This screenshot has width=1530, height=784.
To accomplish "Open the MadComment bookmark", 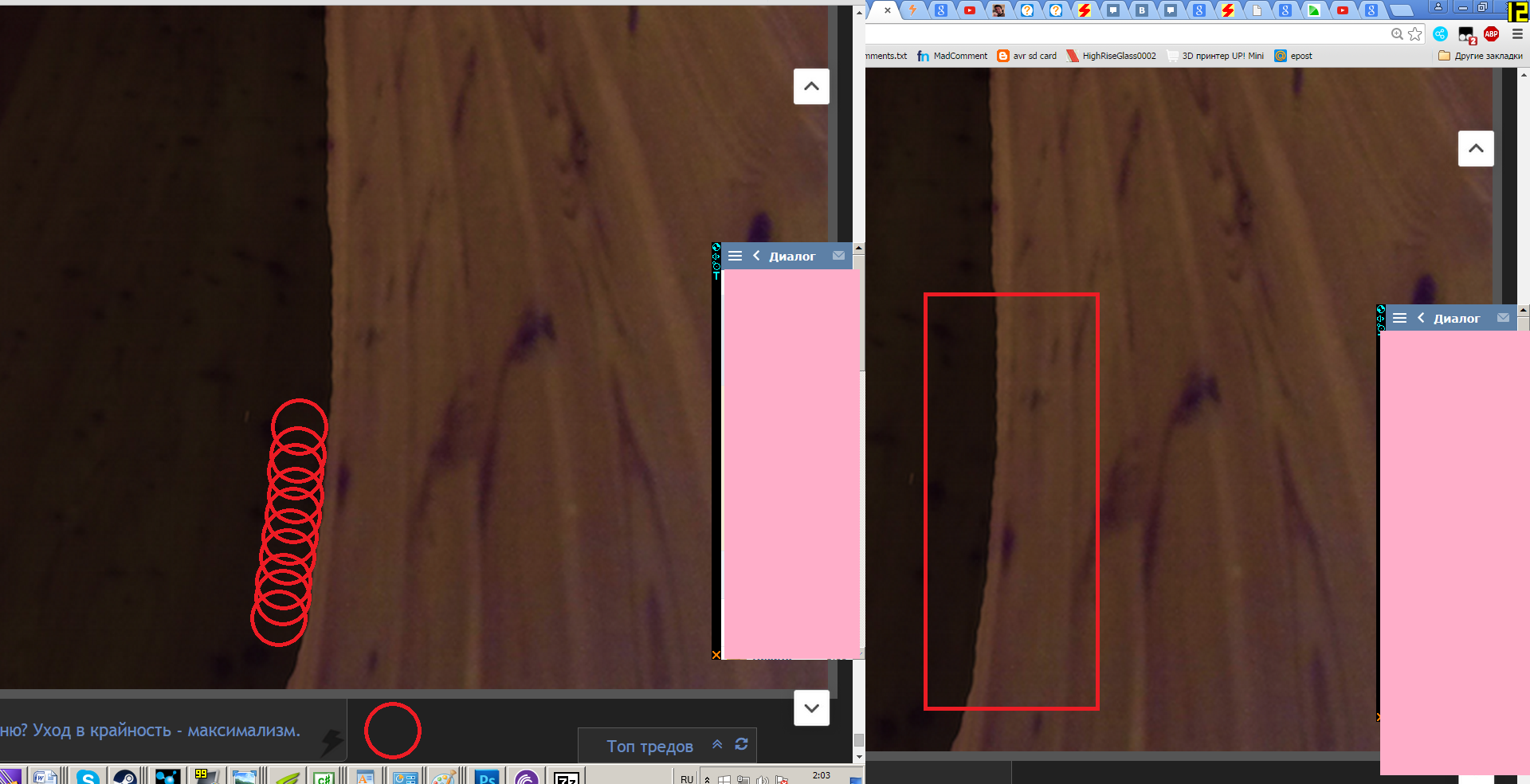I will pyautogui.click(x=952, y=56).
